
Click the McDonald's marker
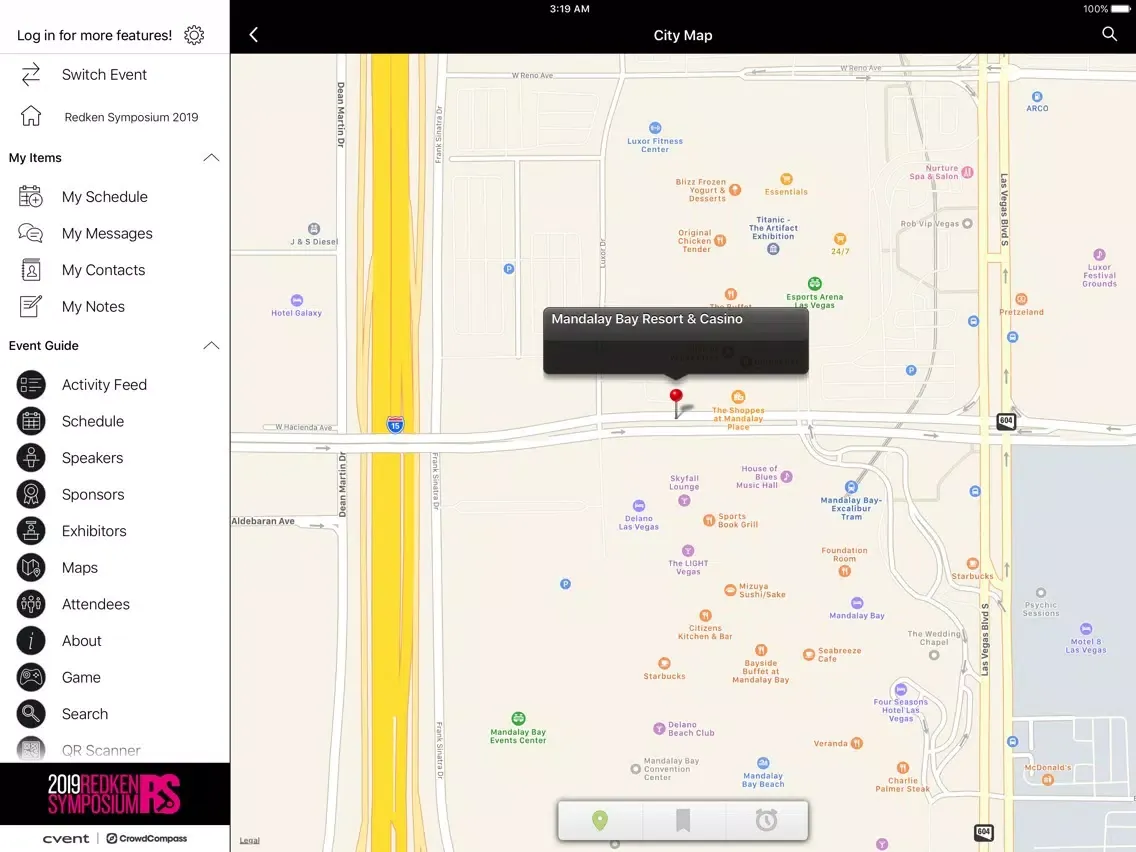pos(1047,780)
